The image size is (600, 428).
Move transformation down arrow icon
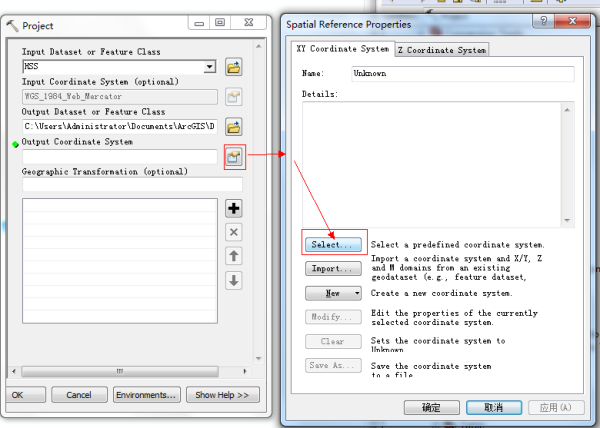[x=234, y=280]
